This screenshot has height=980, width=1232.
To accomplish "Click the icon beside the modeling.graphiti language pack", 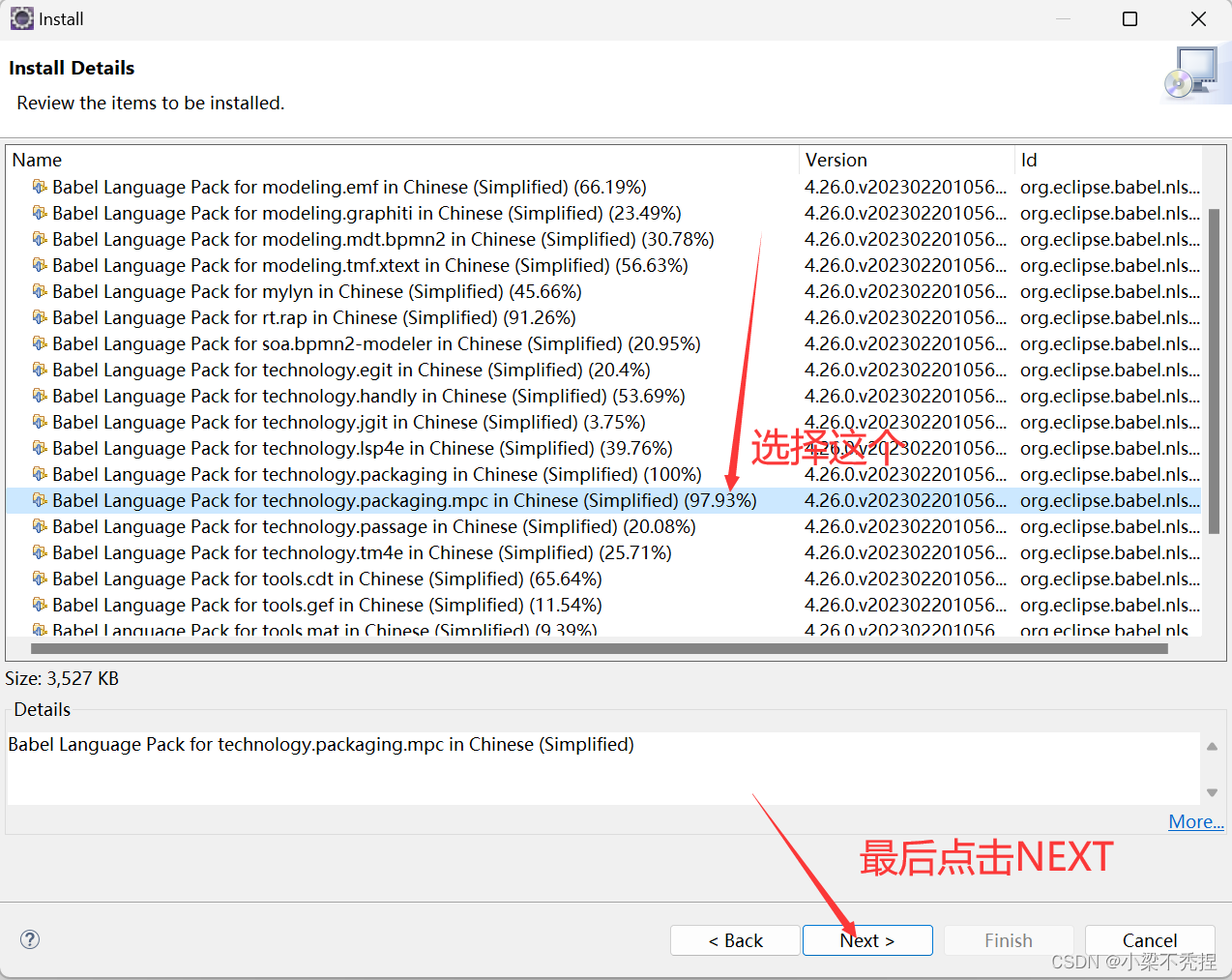I will point(40,213).
